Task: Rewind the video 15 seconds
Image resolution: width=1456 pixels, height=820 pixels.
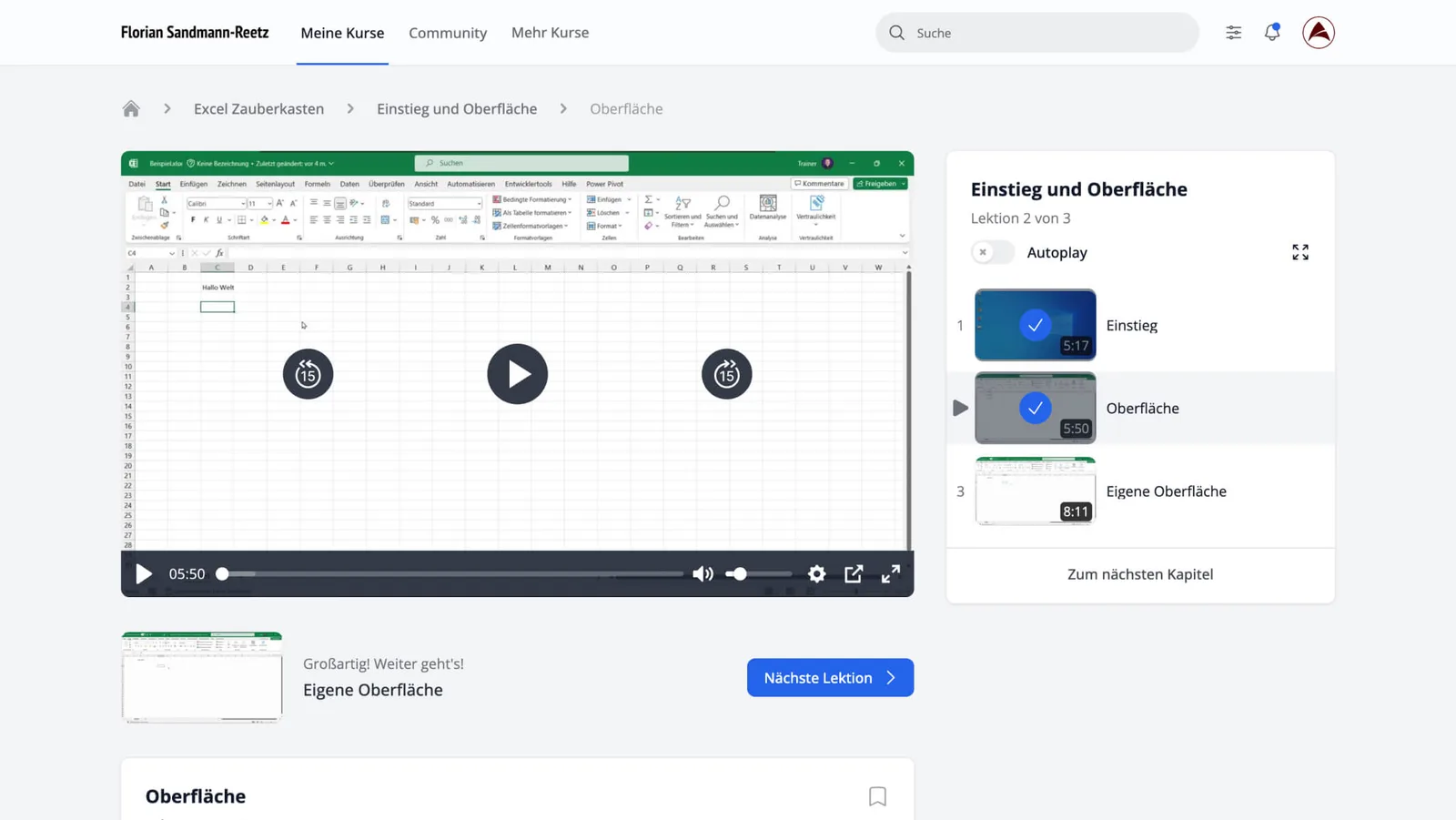Action: tap(308, 374)
